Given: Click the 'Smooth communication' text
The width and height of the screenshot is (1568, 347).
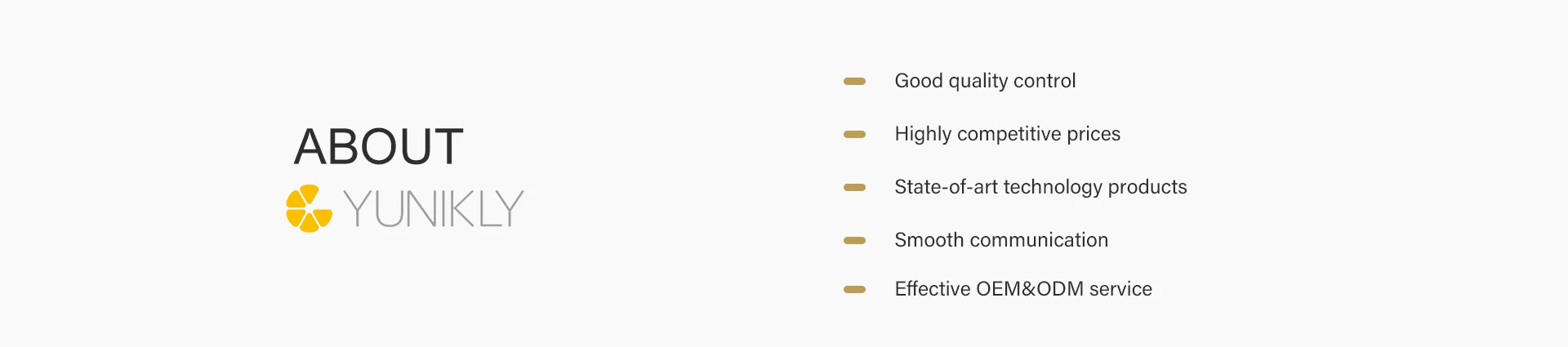Looking at the screenshot, I should click(1001, 240).
